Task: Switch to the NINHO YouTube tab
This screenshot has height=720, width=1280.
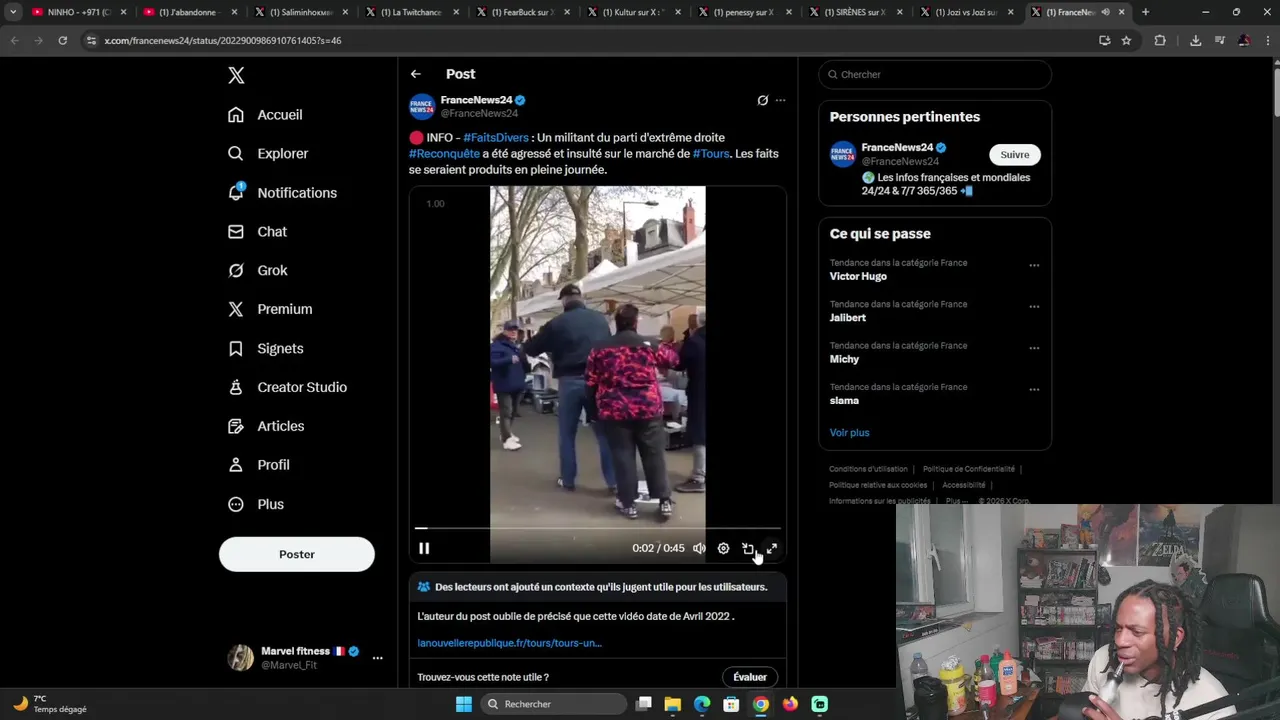Action: [78, 12]
